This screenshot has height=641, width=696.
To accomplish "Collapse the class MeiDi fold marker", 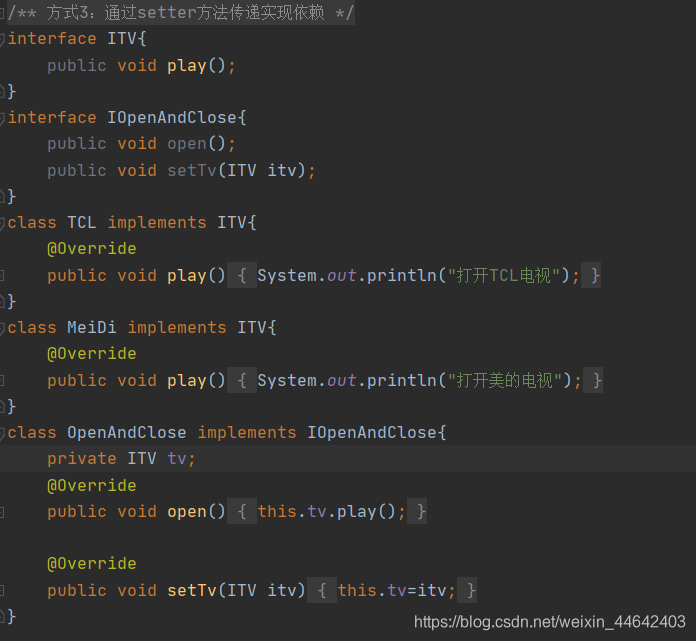I will 2,328.
